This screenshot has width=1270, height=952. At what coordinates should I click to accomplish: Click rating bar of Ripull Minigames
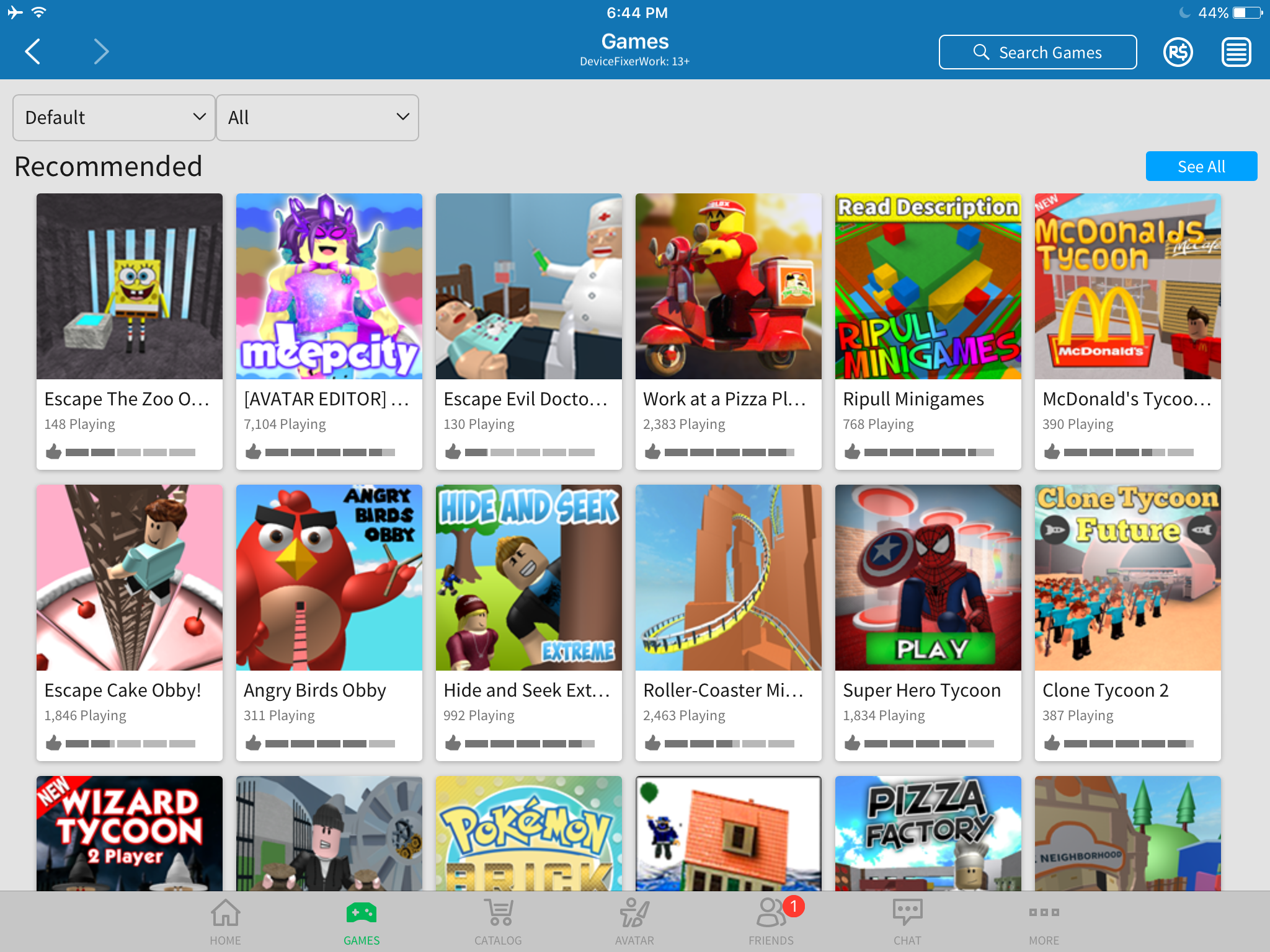[x=929, y=452]
